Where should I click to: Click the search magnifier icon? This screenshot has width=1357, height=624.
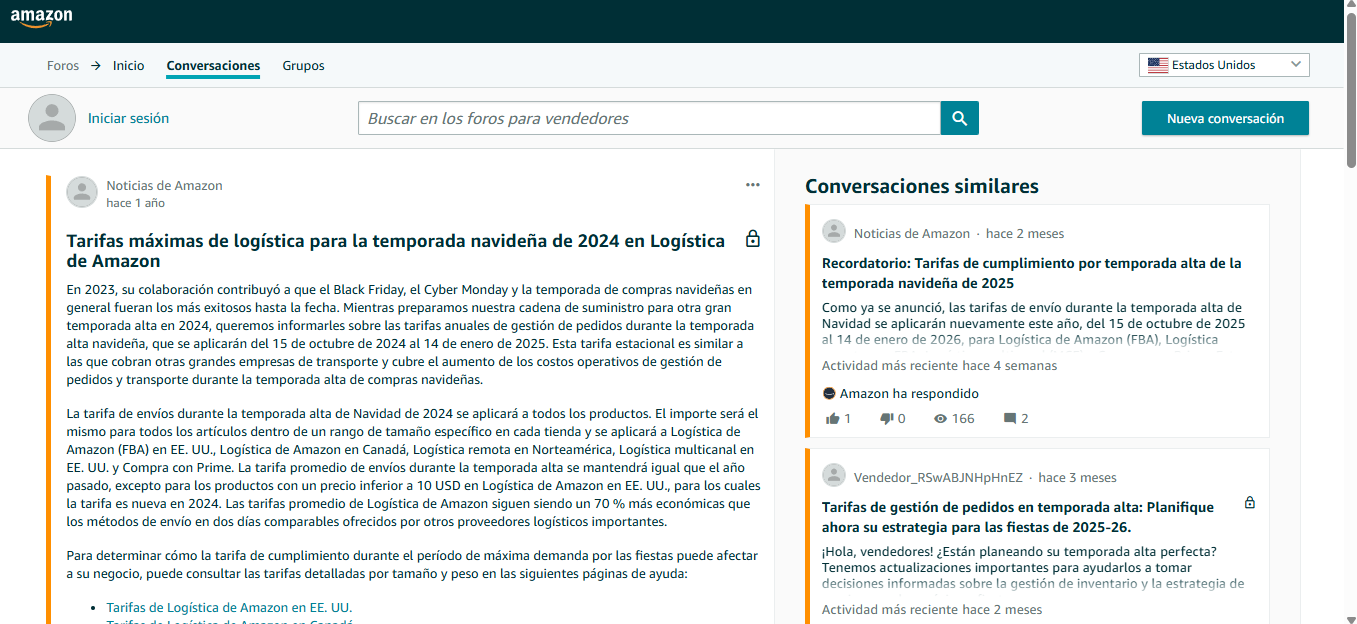959,117
